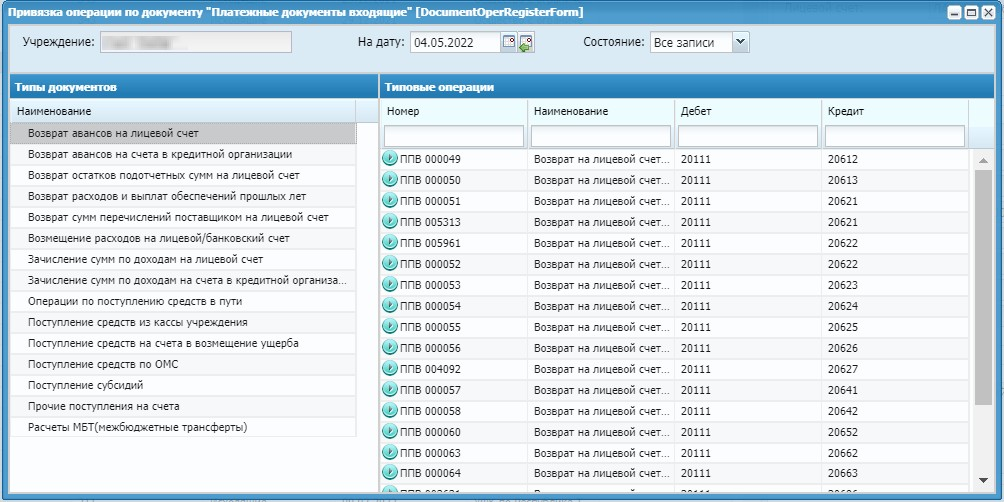
Task: Select Операции по поступлению средств в пути
Action: coord(183,302)
